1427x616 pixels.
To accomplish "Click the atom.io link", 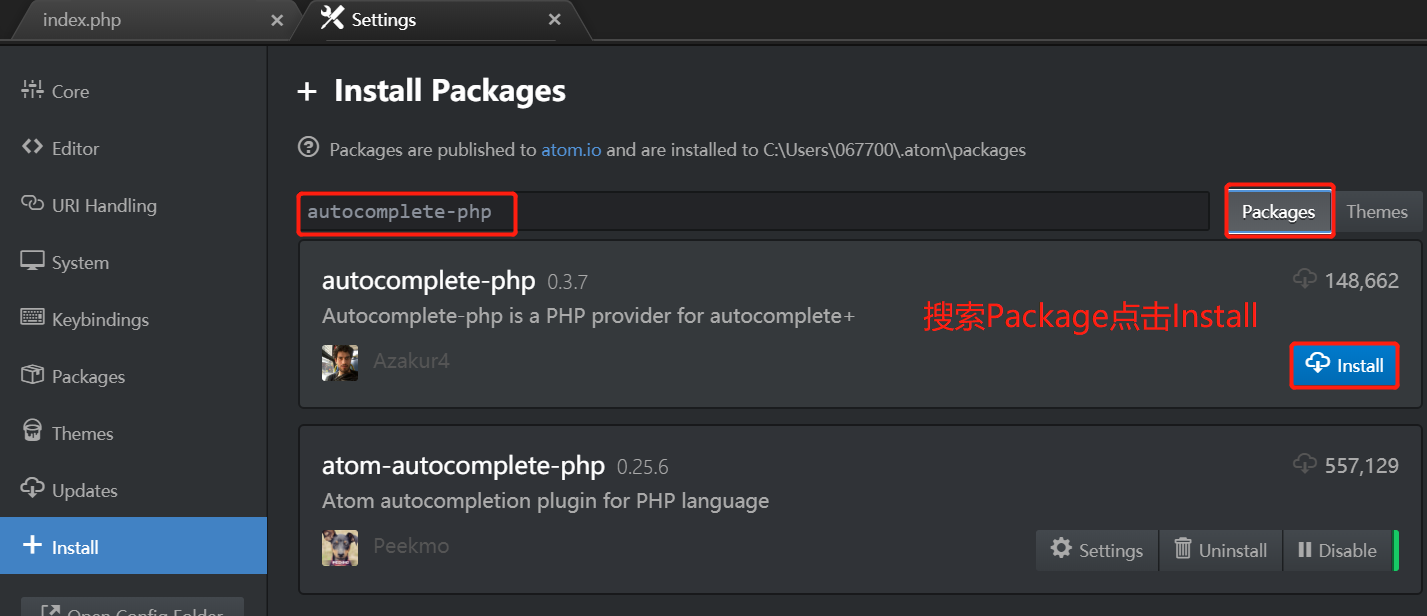I will (571, 150).
